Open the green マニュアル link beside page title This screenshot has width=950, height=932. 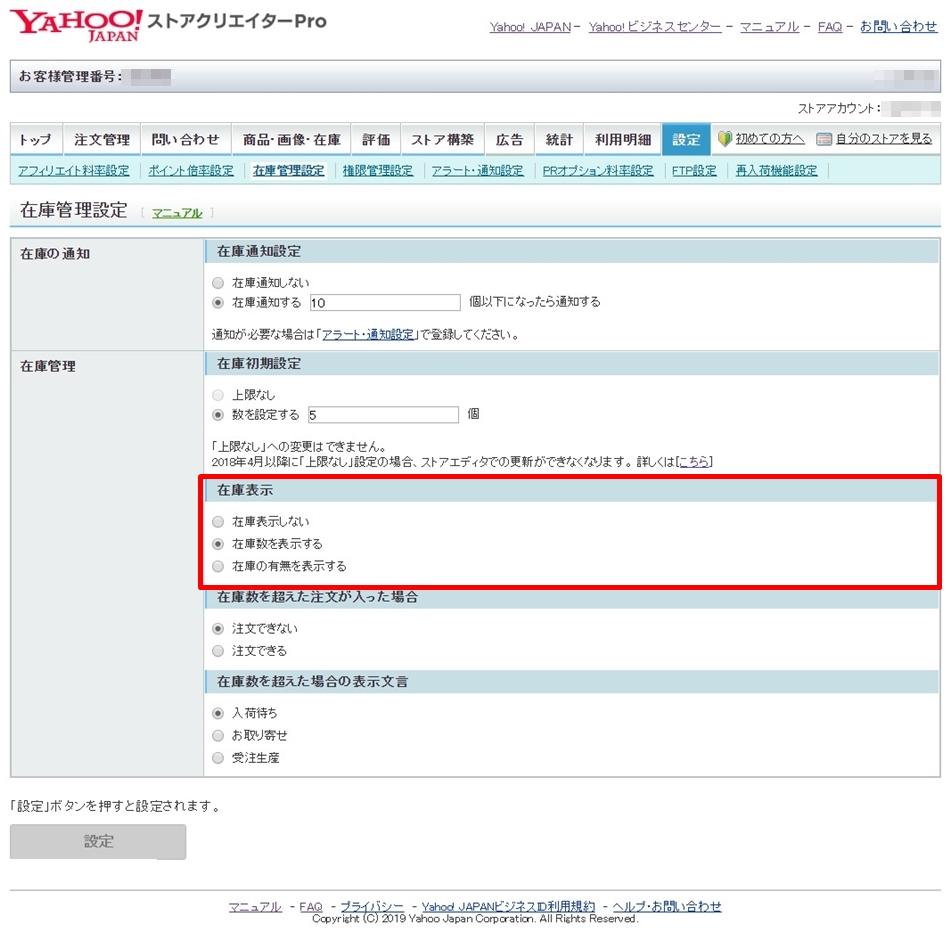(177, 213)
